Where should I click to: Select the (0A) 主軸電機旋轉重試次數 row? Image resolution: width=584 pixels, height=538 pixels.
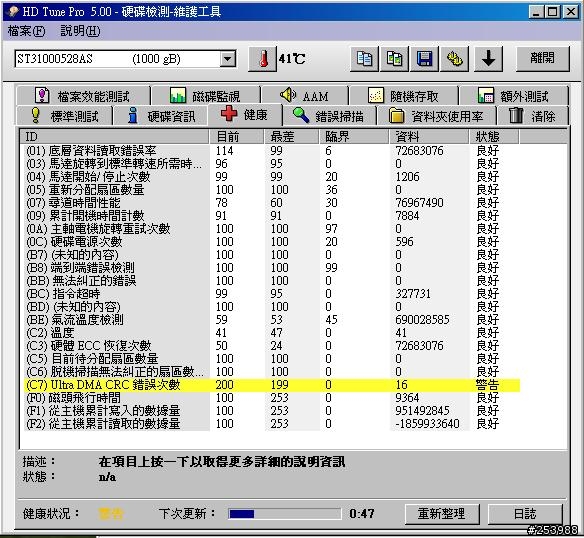point(272,229)
